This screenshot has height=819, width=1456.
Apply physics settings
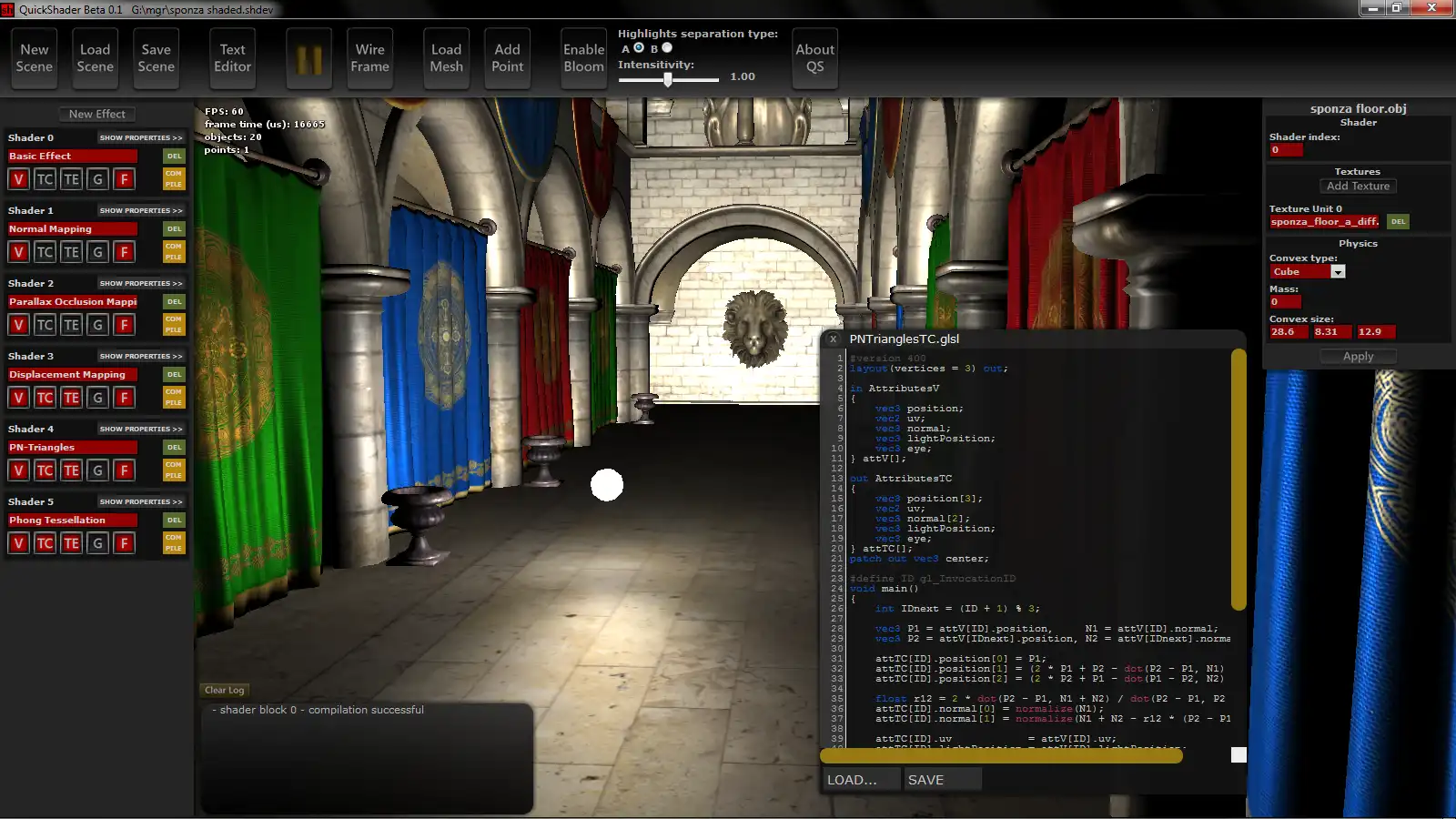pos(1359,357)
